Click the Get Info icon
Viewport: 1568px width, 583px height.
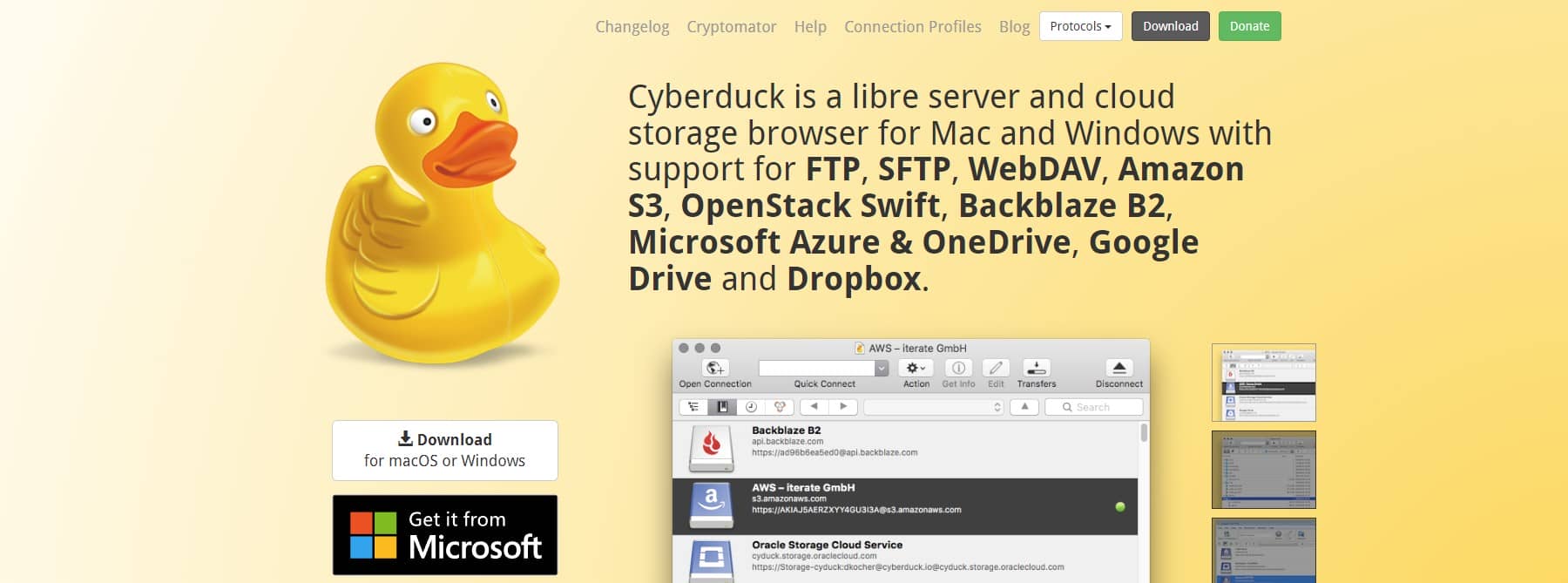(958, 369)
